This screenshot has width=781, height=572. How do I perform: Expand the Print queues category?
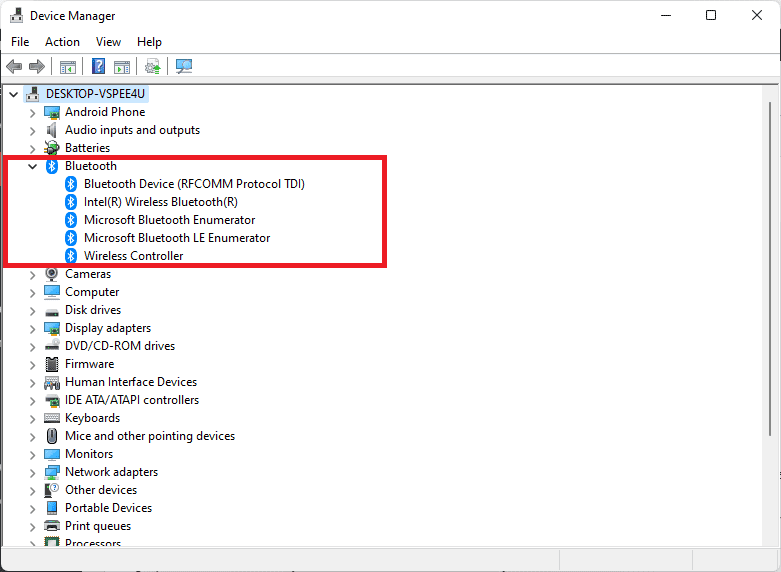(x=32, y=527)
